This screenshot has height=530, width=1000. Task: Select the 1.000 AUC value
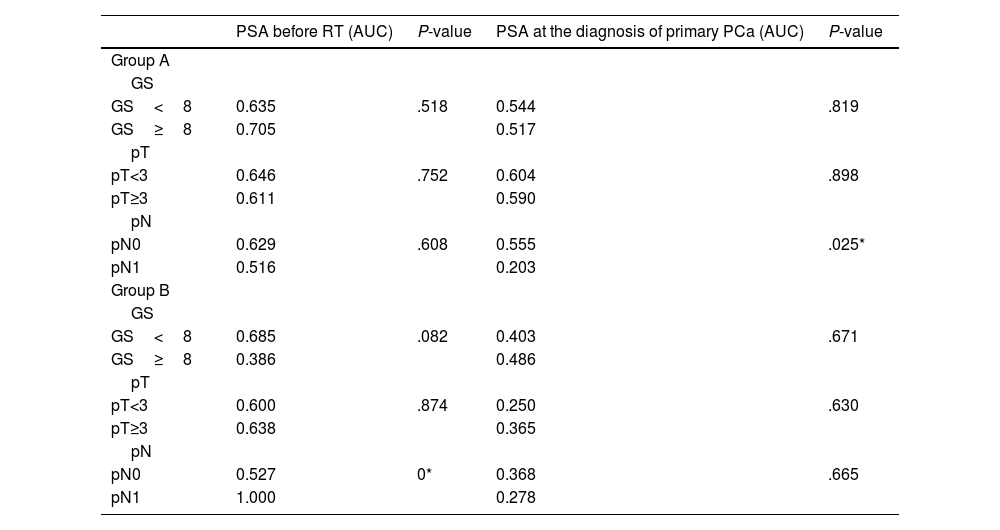256,498
